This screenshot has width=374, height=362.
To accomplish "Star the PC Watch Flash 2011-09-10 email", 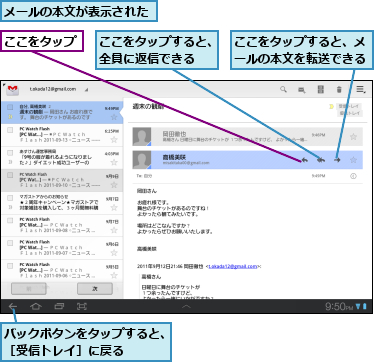I will click(x=114, y=185).
